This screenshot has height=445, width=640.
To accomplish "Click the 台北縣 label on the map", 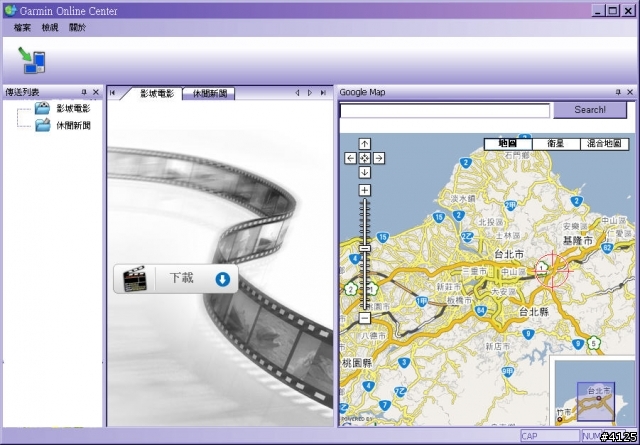I will (x=534, y=312).
